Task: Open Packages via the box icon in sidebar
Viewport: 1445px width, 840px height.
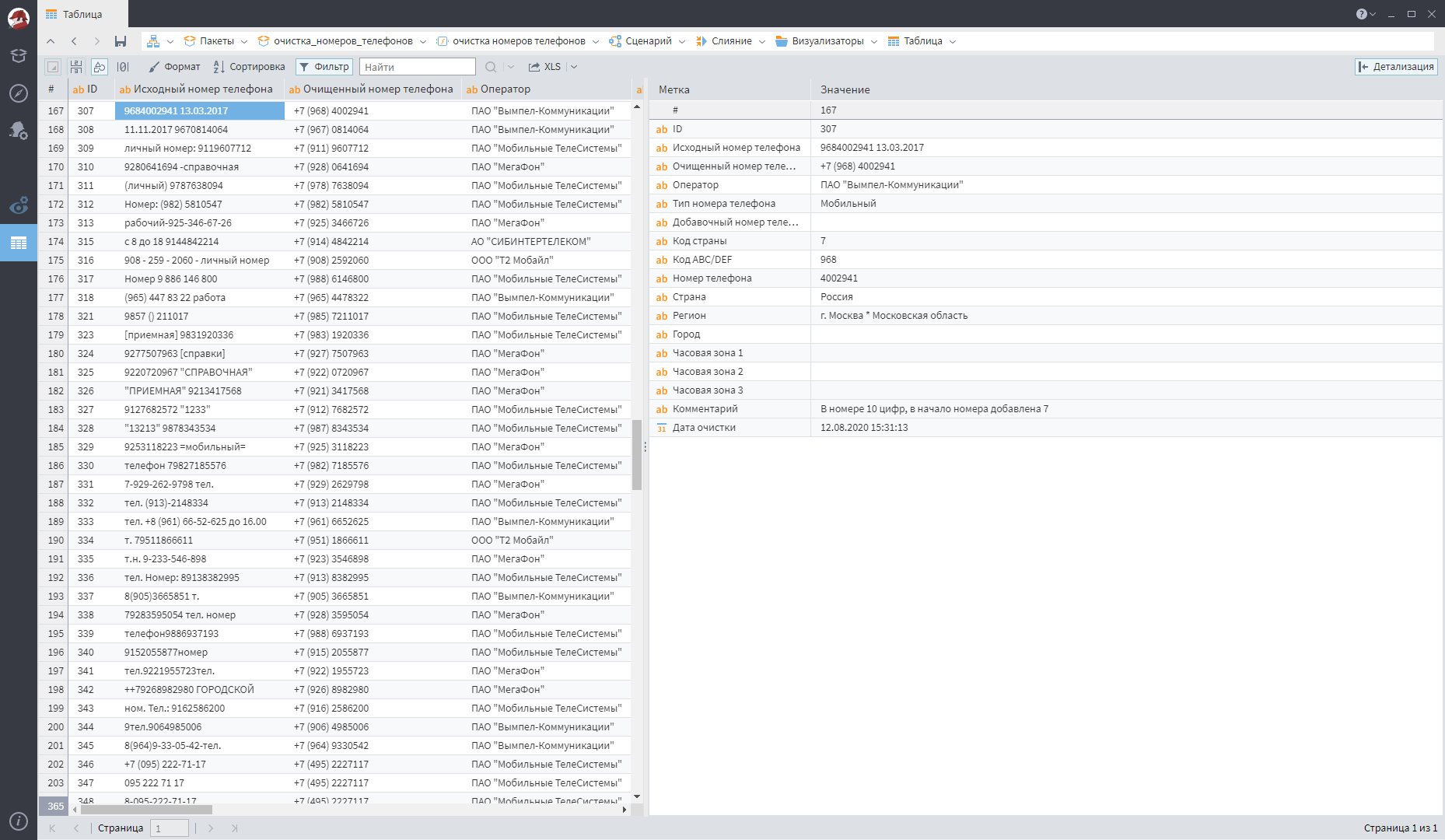Action: (x=19, y=56)
